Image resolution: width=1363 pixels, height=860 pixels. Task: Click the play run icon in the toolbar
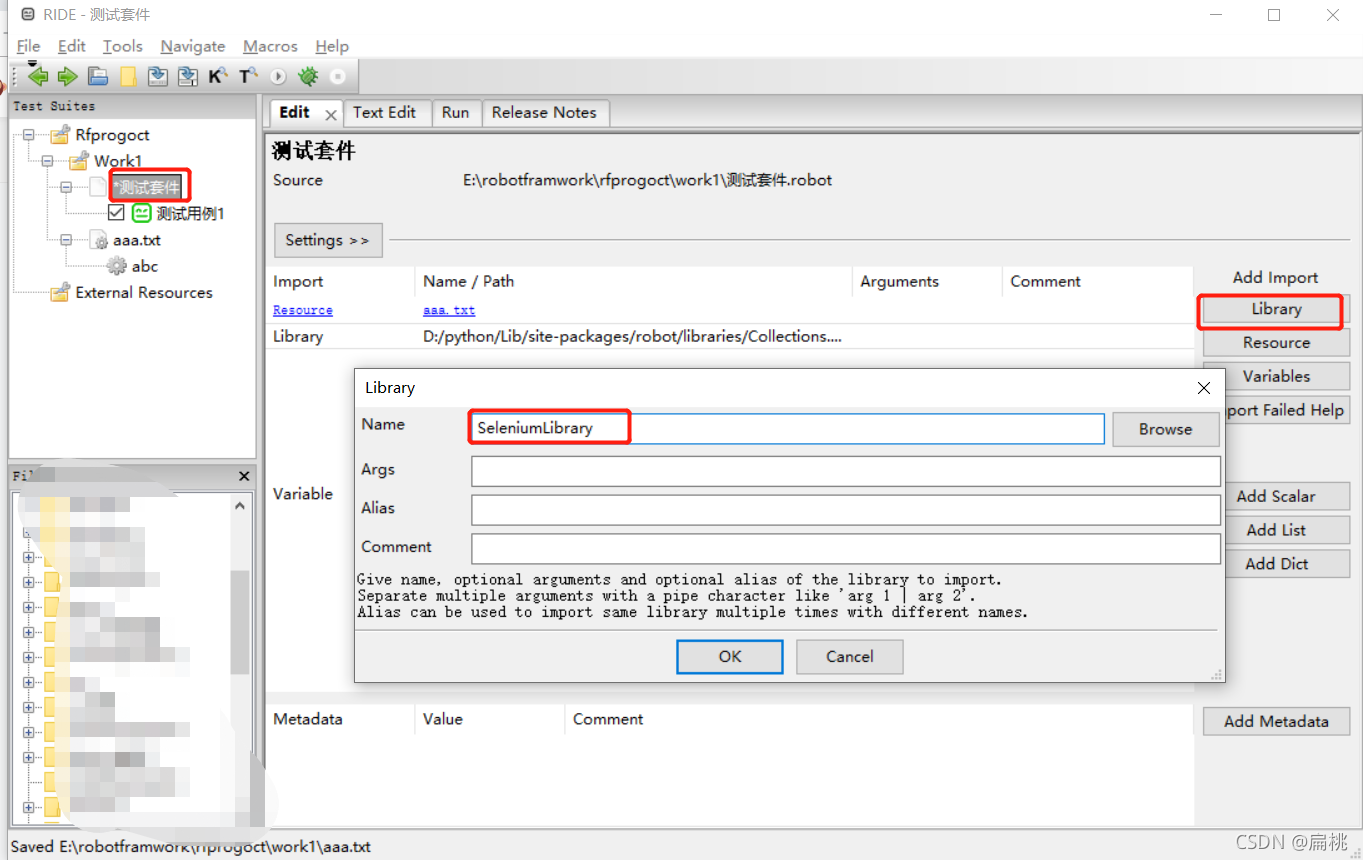point(277,76)
